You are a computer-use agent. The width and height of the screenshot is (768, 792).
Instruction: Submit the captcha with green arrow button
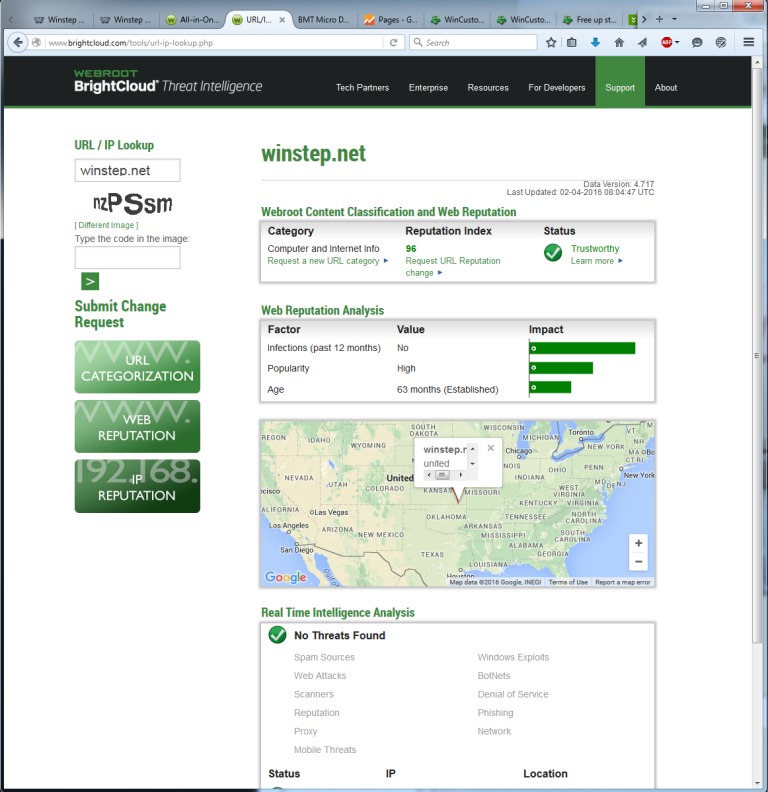click(90, 281)
